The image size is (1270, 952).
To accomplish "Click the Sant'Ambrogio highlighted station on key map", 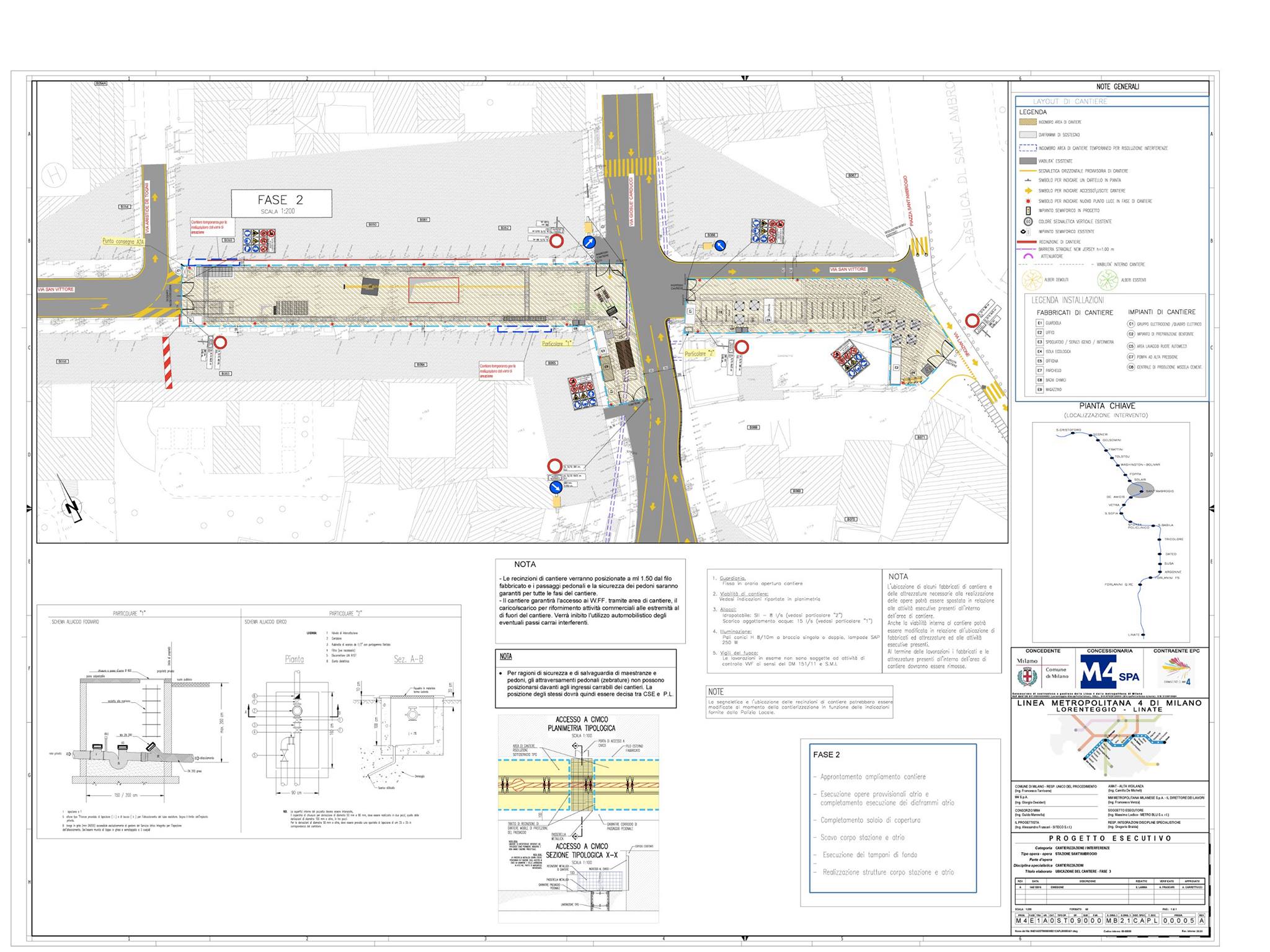I will pyautogui.click(x=1142, y=490).
